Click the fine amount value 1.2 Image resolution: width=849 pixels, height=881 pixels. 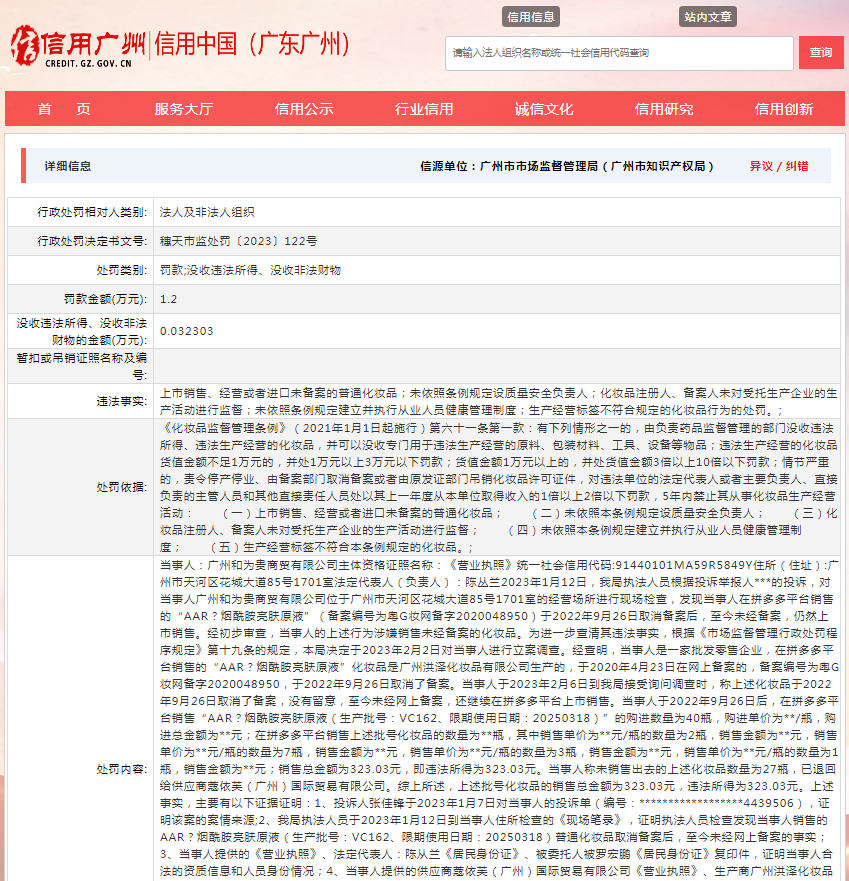click(168, 299)
